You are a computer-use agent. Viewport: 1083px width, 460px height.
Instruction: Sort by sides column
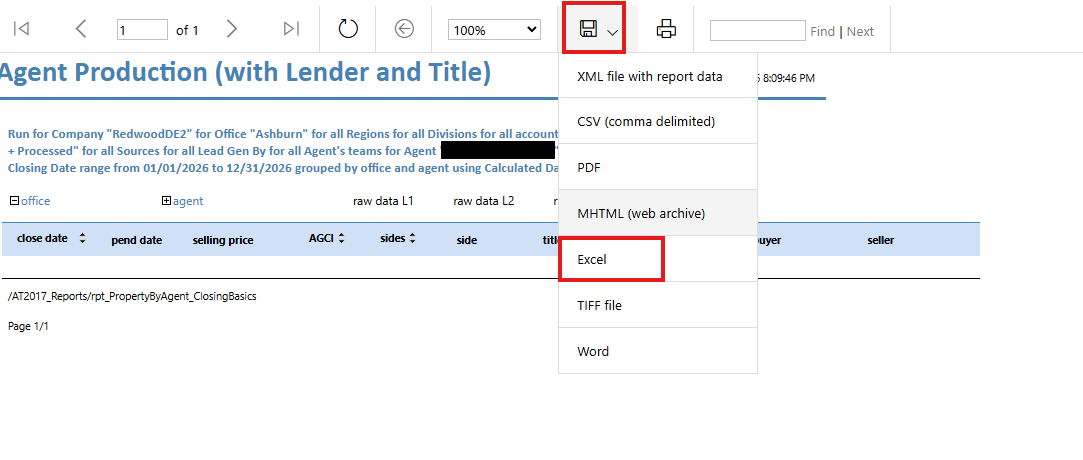[x=412, y=238]
